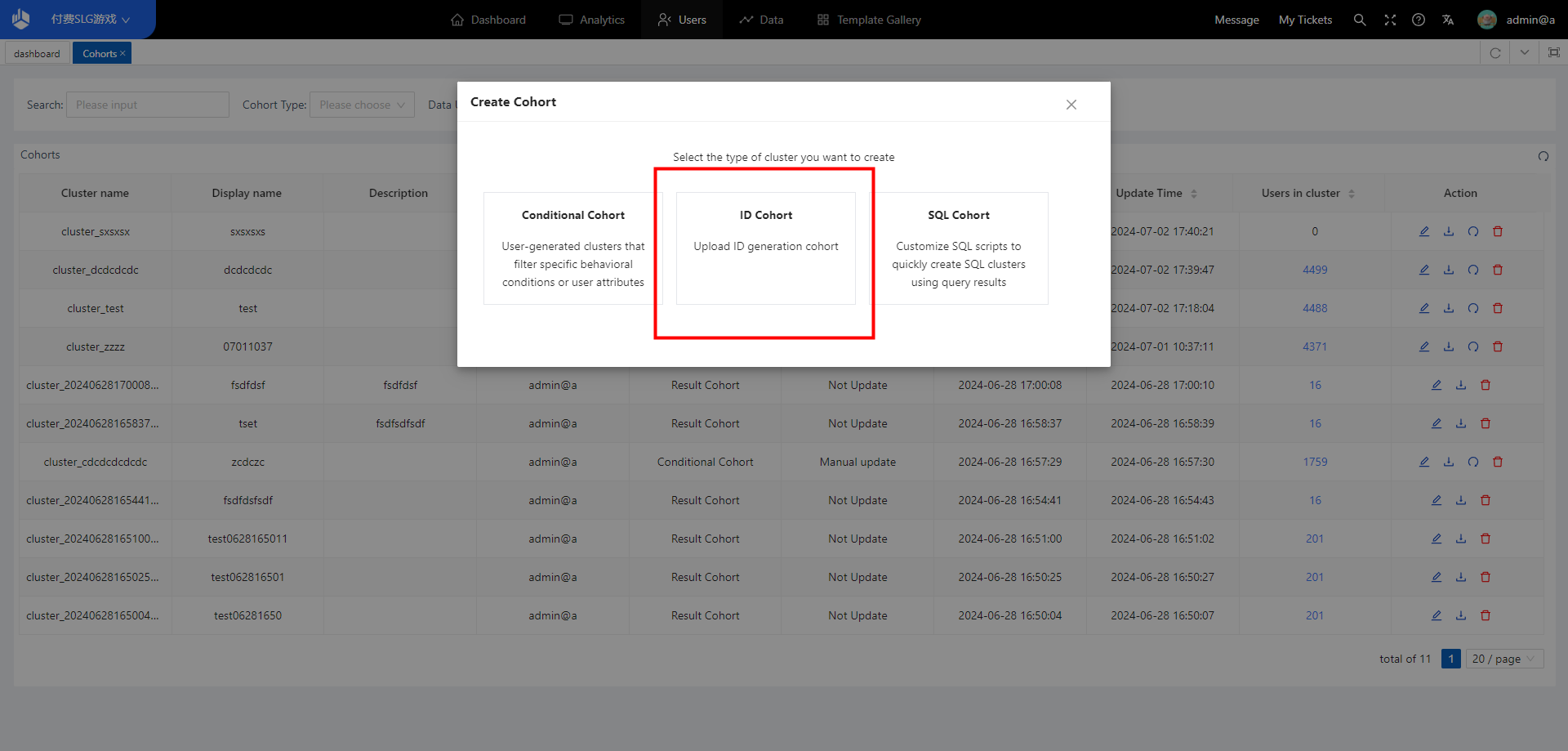Expand the Cohort Type dropdown
The height and width of the screenshot is (751, 1568).
362,105
